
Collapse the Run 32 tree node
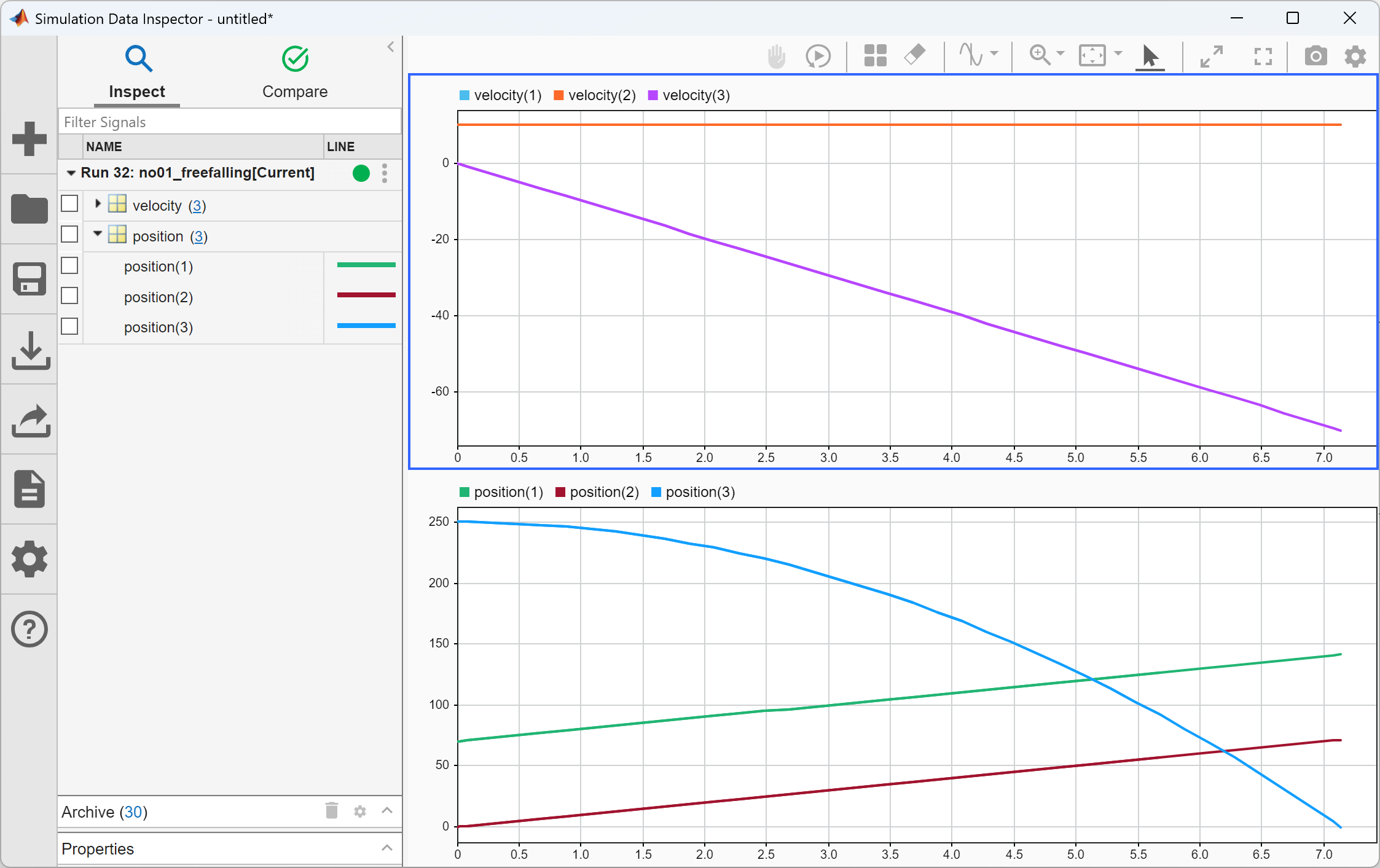coord(71,173)
